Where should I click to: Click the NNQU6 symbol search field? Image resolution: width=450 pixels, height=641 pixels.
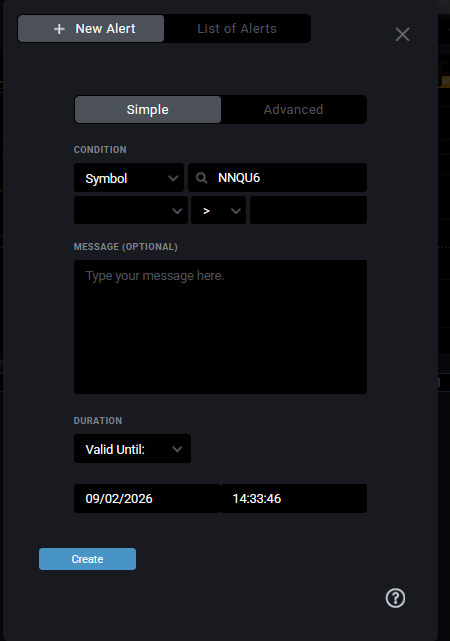coord(277,178)
